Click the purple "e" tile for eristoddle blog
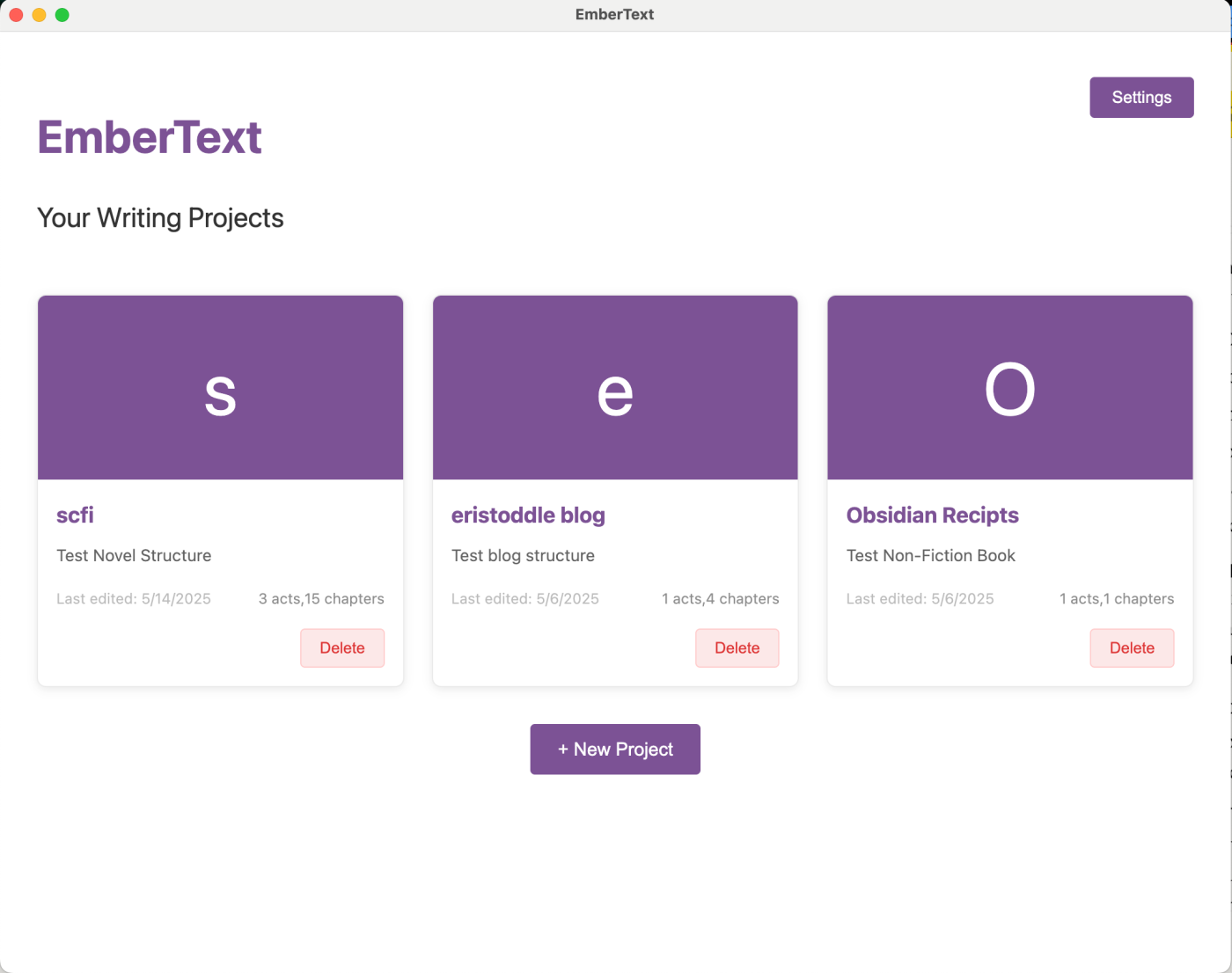The width and height of the screenshot is (1232, 973). coord(614,387)
